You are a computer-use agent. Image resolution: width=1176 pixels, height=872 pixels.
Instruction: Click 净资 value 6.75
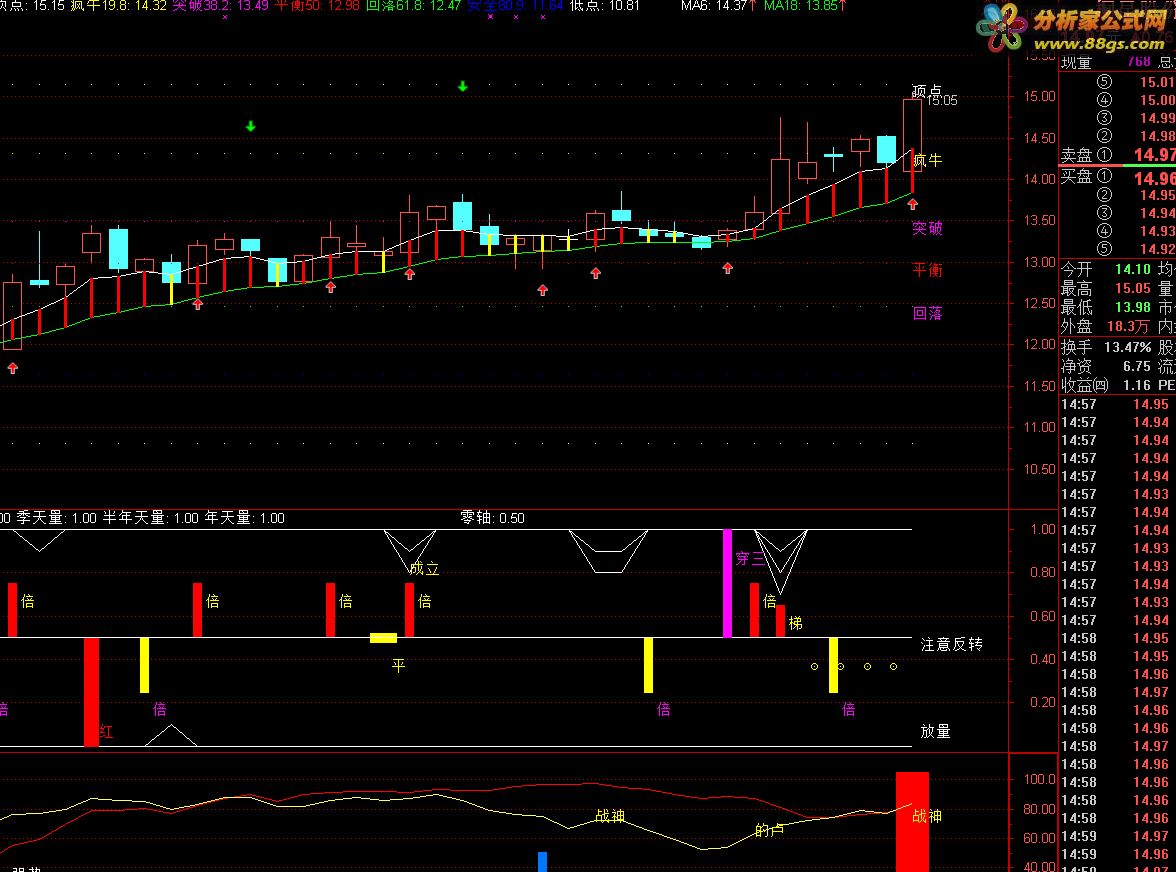1137,367
